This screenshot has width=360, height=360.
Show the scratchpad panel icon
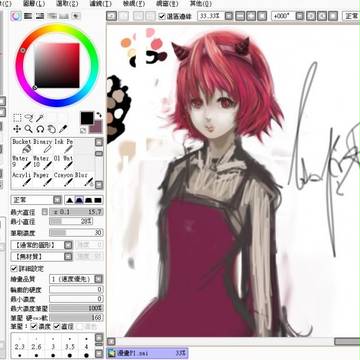coord(76,16)
